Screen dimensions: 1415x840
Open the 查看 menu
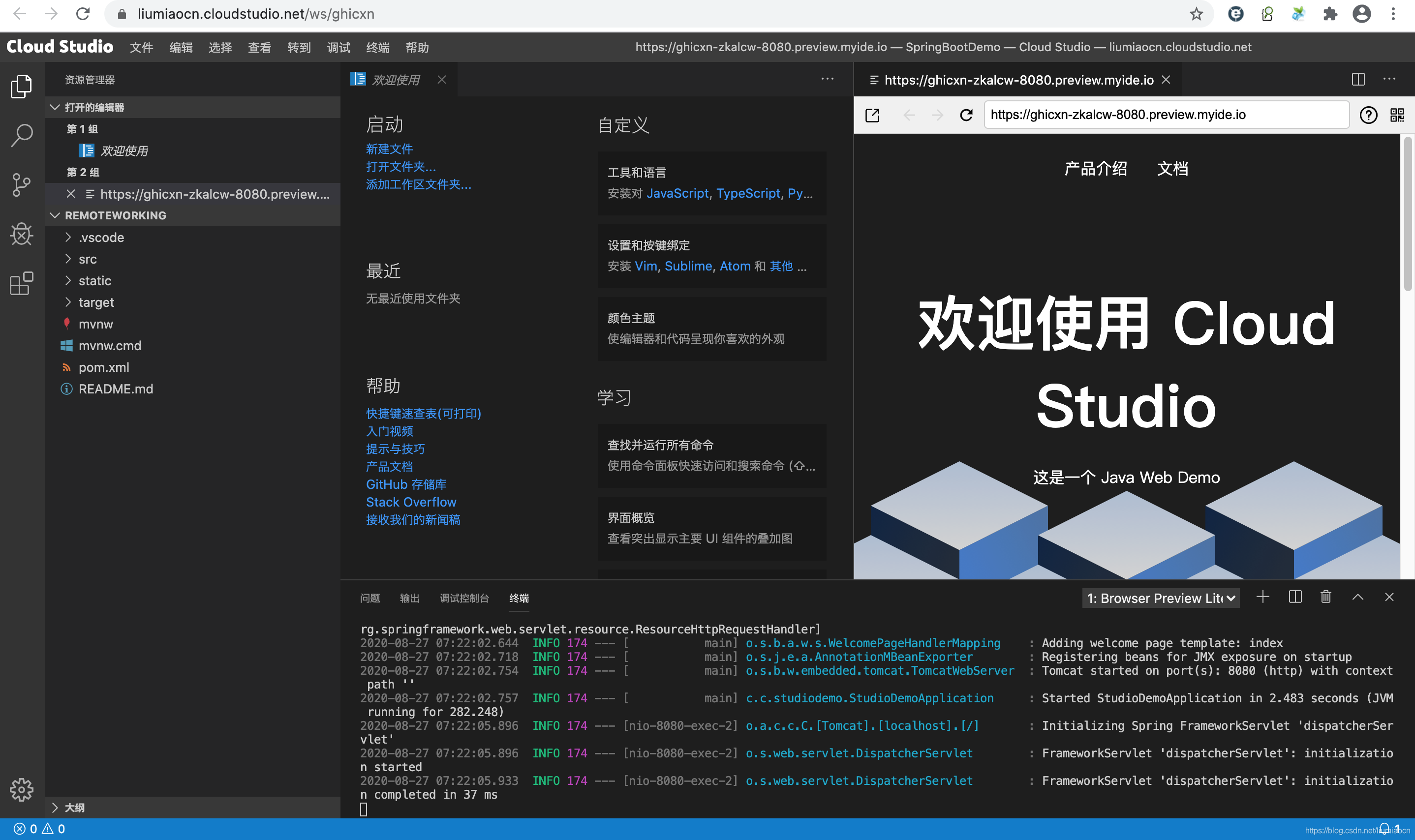point(259,48)
